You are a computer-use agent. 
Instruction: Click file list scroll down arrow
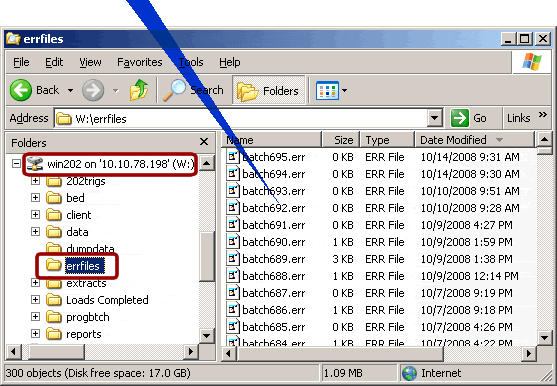coord(545,337)
